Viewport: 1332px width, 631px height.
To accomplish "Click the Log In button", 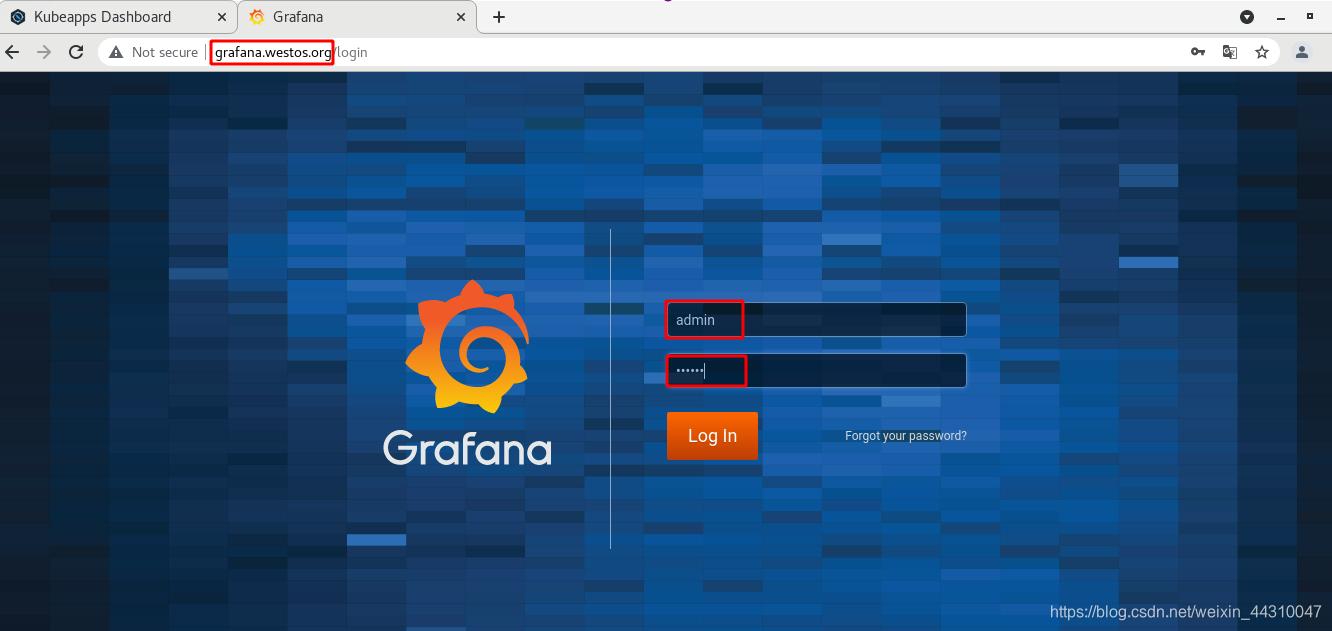I will pos(712,436).
